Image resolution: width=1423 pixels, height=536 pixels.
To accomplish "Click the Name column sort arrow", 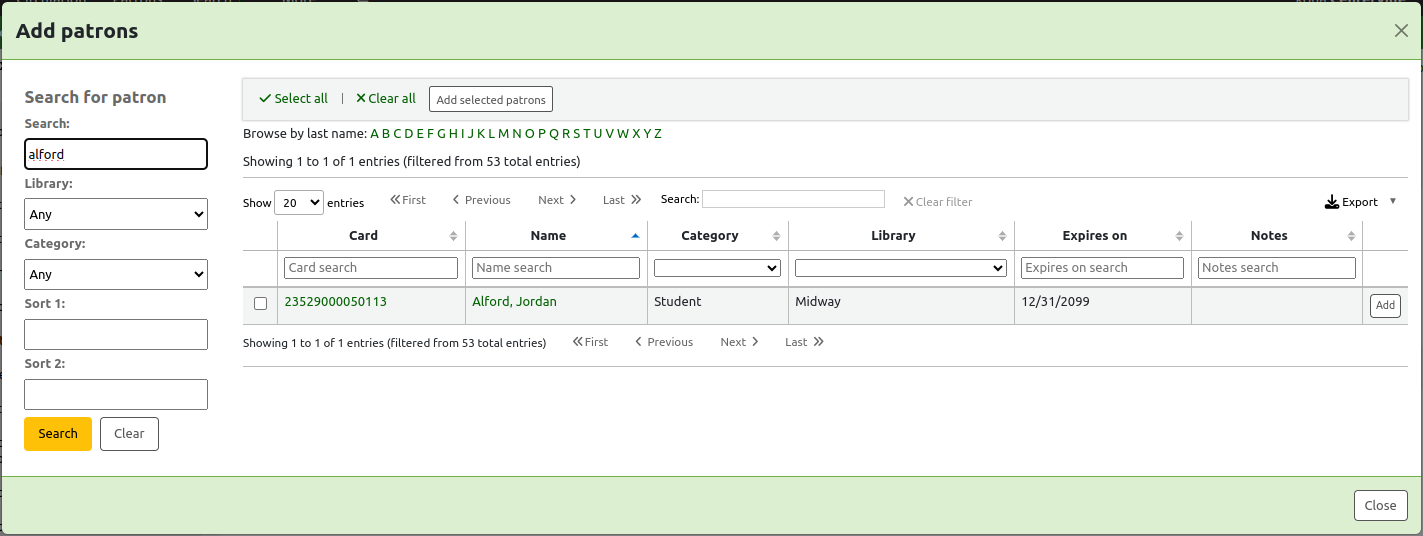I will [635, 236].
